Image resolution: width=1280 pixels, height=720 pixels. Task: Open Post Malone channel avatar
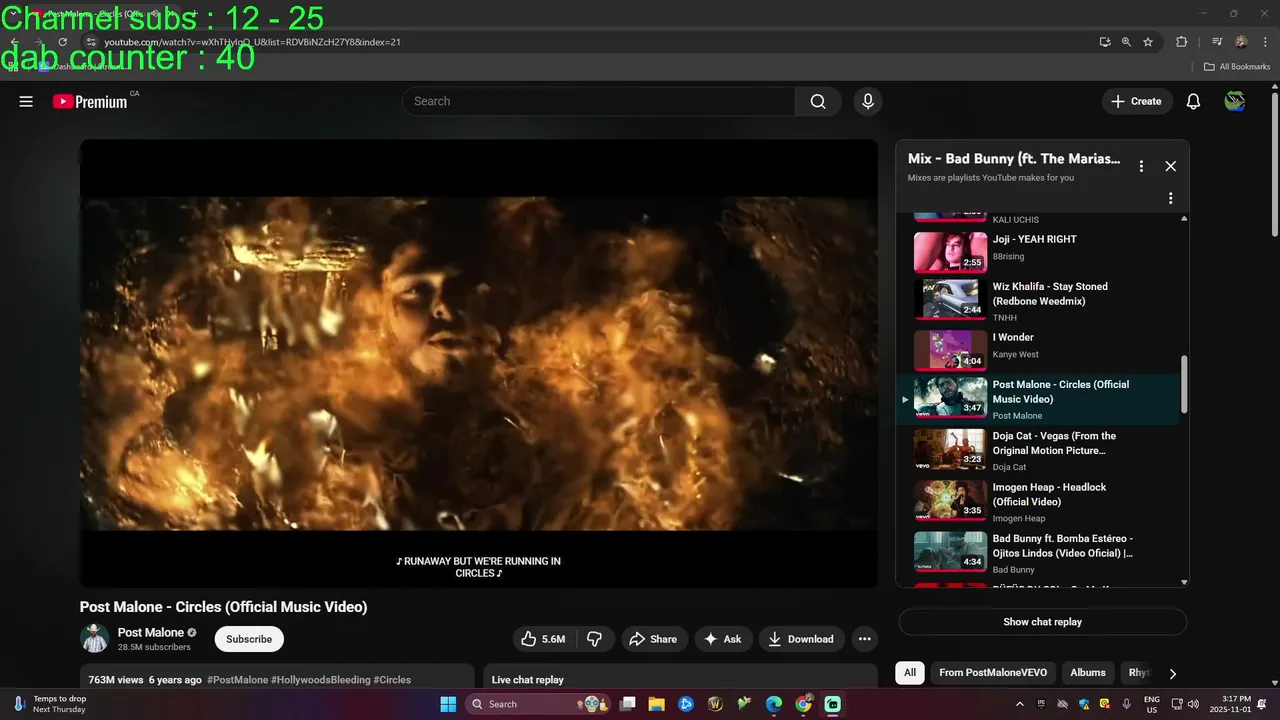coord(95,638)
